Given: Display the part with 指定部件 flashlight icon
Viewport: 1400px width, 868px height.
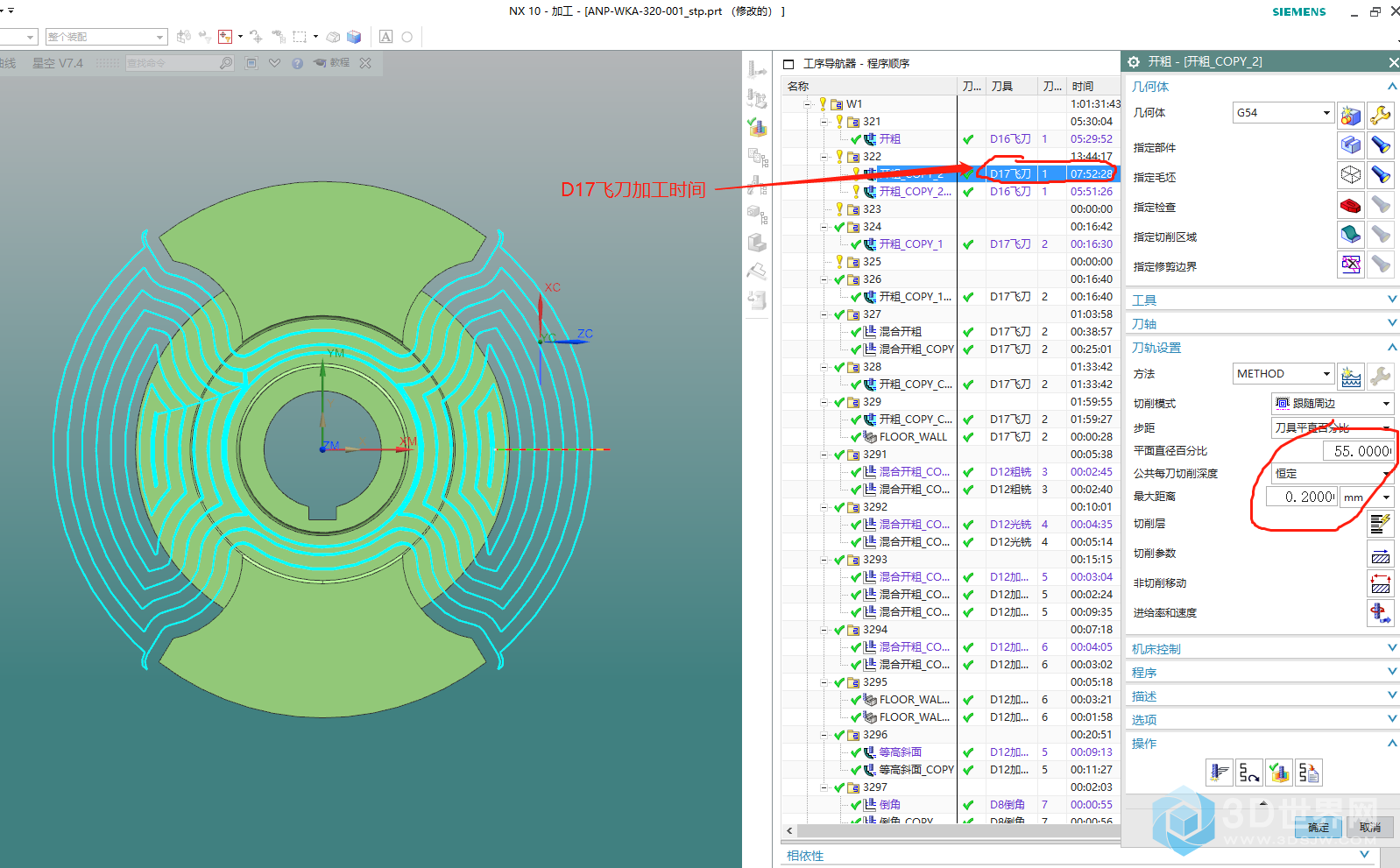Looking at the screenshot, I should (x=1380, y=145).
